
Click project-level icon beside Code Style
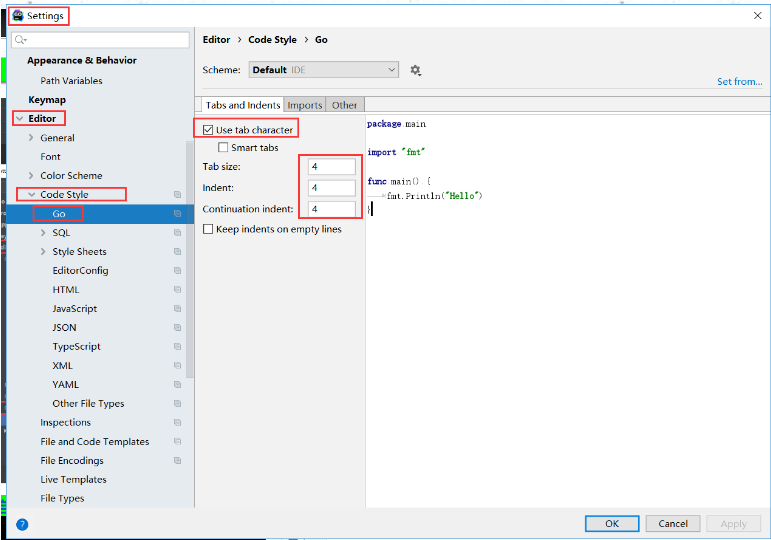point(178,195)
